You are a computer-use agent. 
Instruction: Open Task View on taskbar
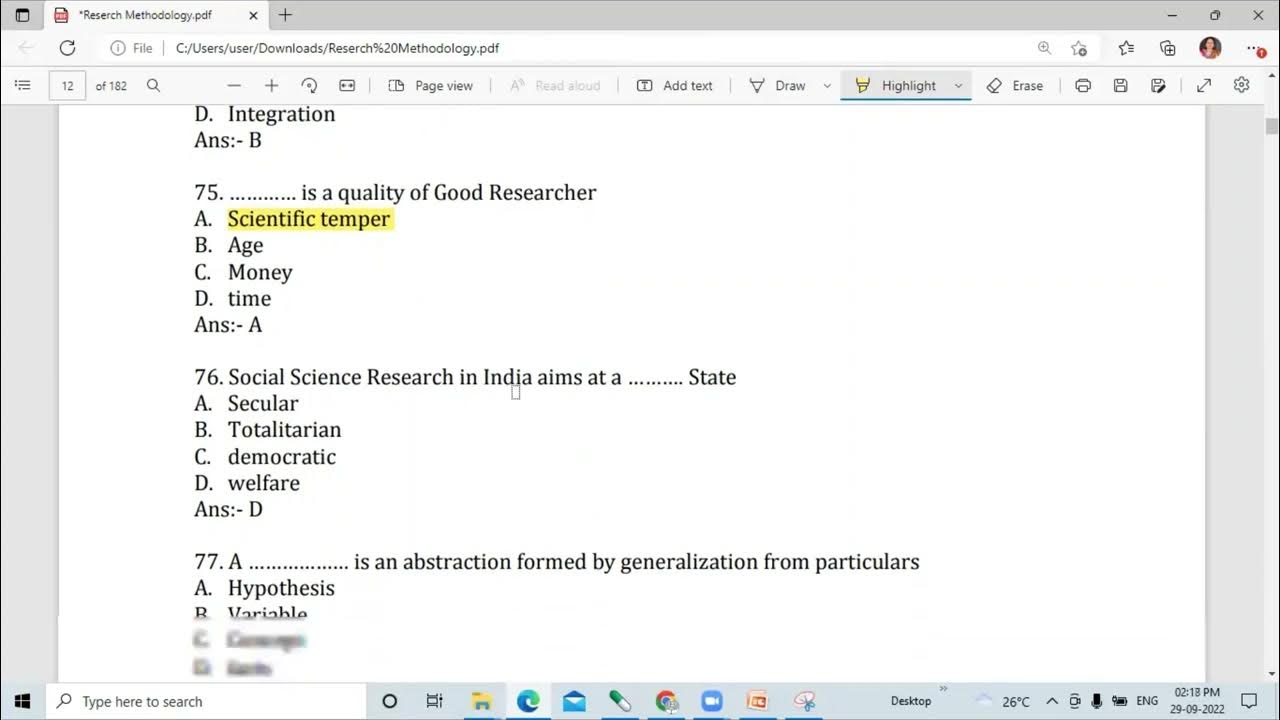(434, 701)
